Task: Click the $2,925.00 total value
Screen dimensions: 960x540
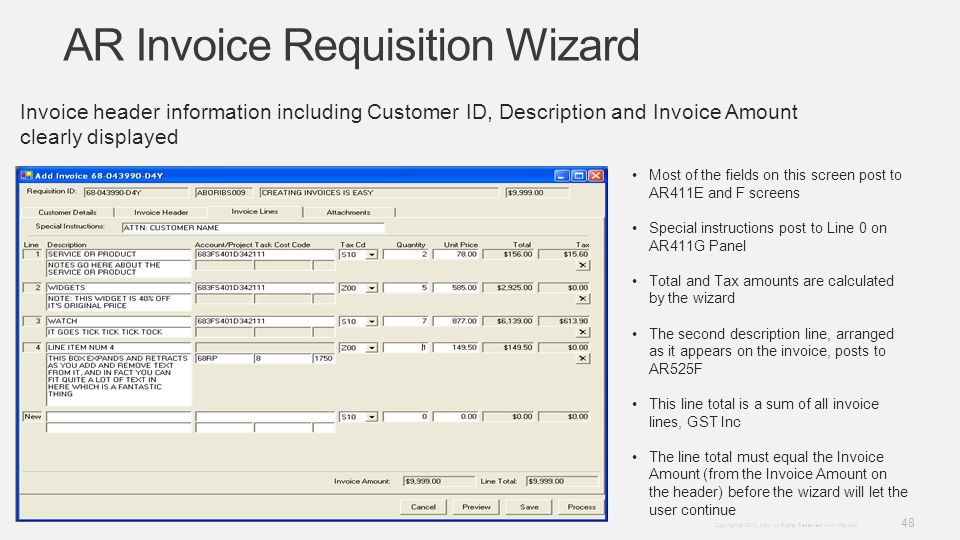Action: click(x=508, y=288)
